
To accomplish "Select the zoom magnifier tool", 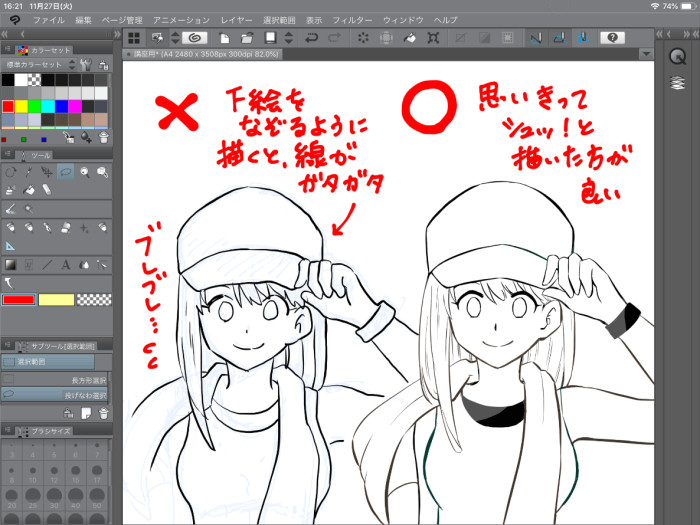I will pyautogui.click(x=84, y=172).
